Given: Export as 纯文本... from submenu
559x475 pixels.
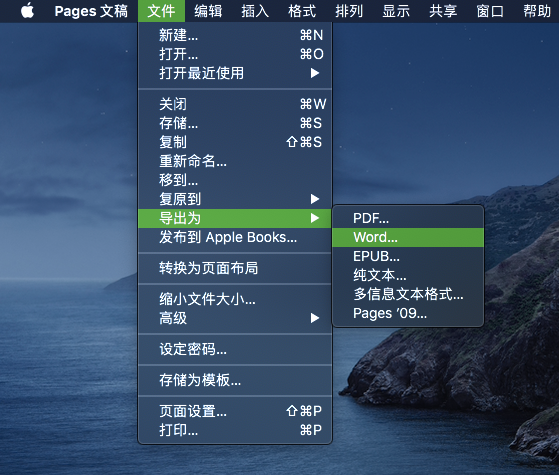Looking at the screenshot, I should 408,275.
